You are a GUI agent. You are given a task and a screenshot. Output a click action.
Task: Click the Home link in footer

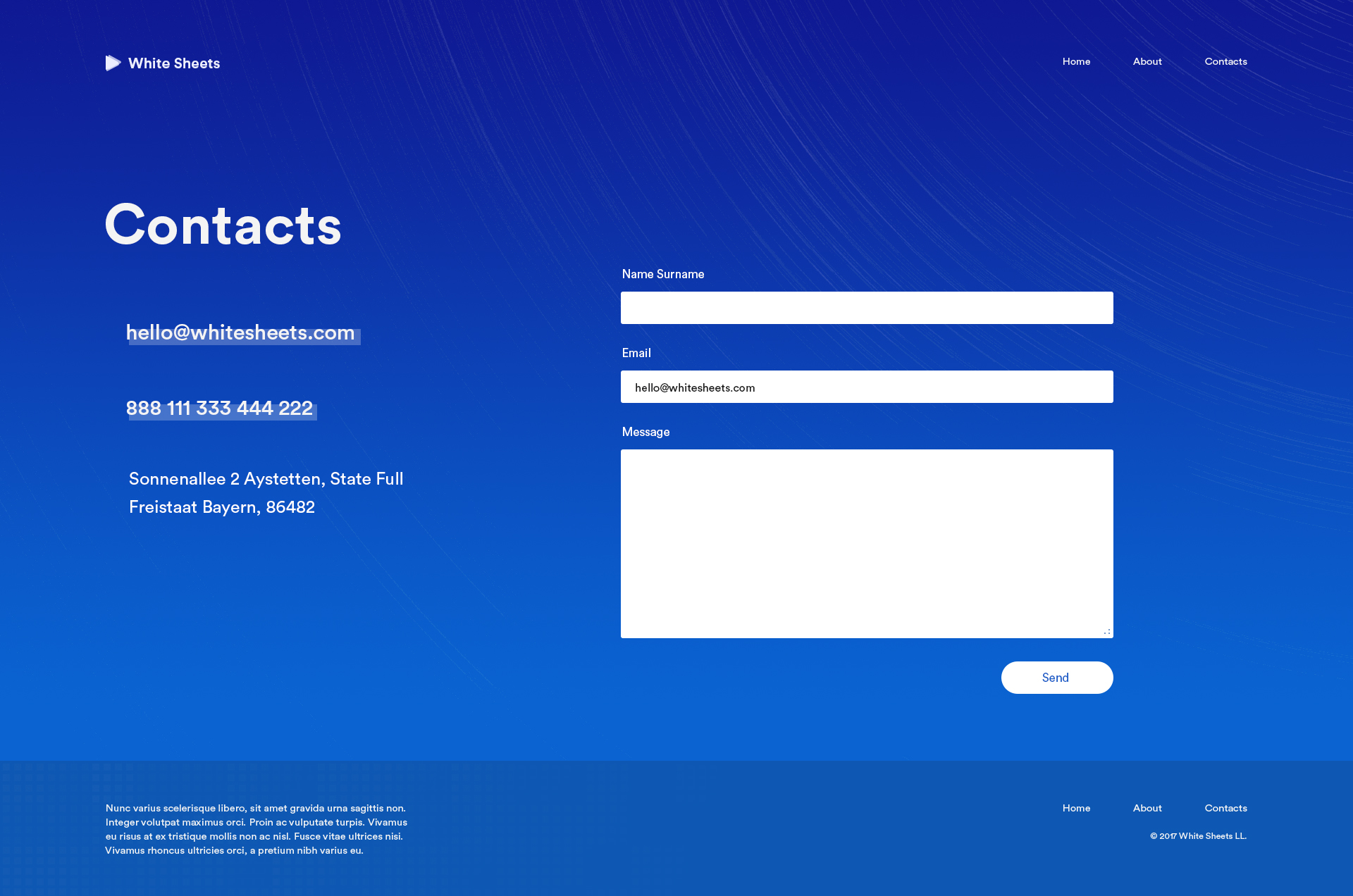[x=1076, y=808]
